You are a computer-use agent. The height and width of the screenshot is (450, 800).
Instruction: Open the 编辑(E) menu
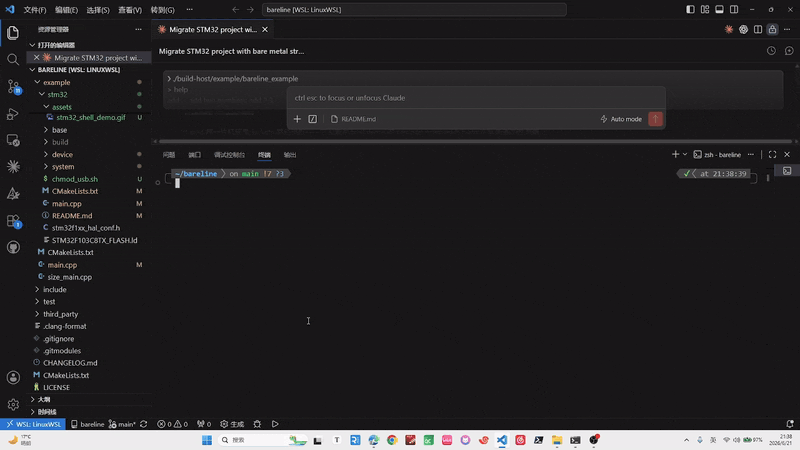click(66, 10)
